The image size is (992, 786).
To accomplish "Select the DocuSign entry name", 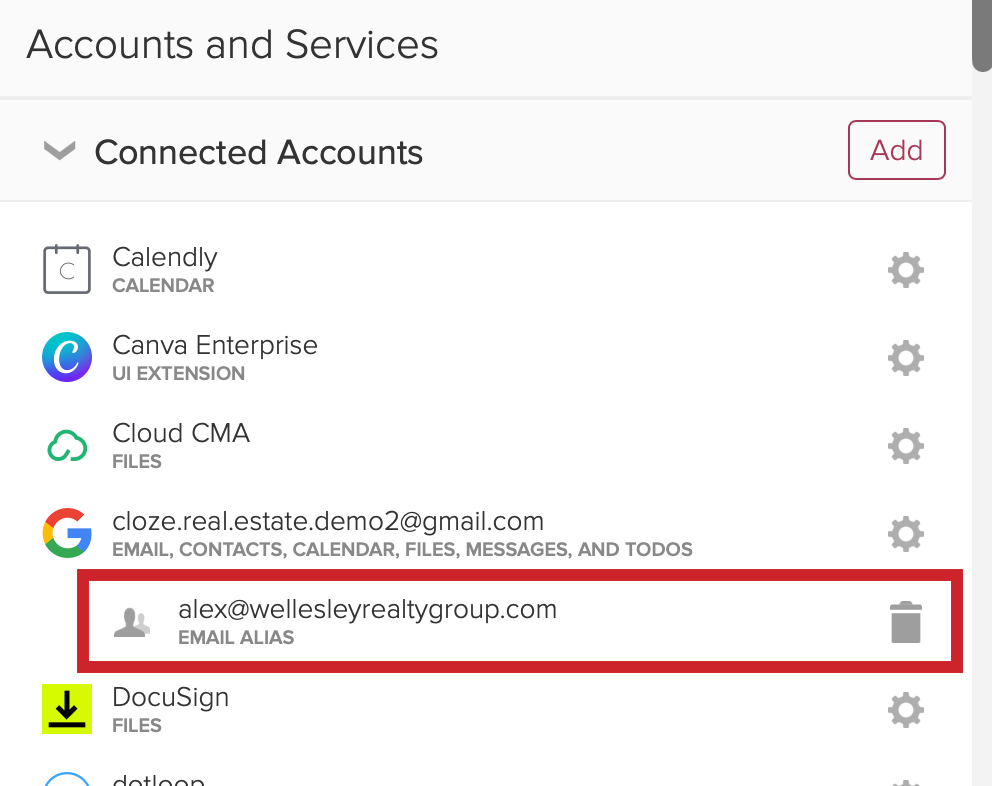I will point(170,697).
